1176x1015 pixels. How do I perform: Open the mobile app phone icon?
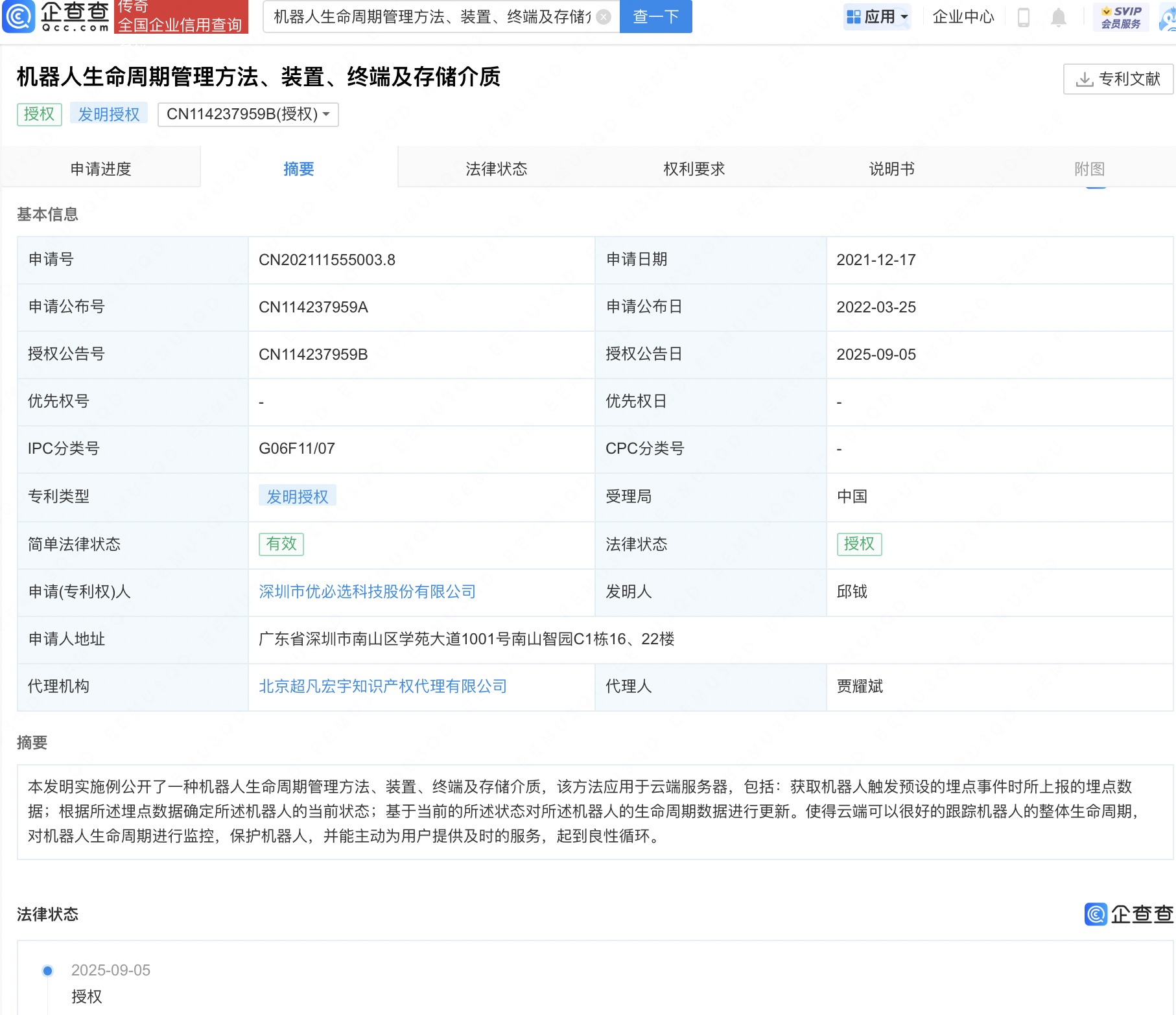(x=1024, y=17)
